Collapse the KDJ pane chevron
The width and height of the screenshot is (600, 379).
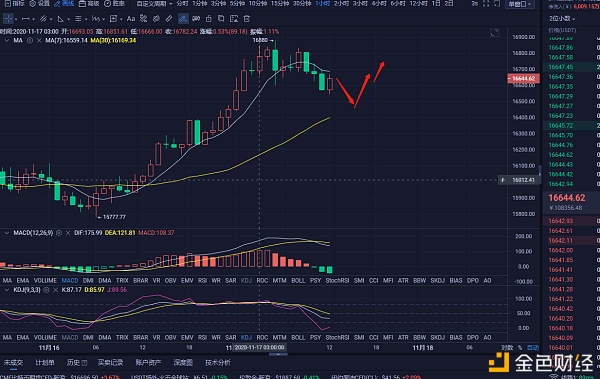(7, 290)
